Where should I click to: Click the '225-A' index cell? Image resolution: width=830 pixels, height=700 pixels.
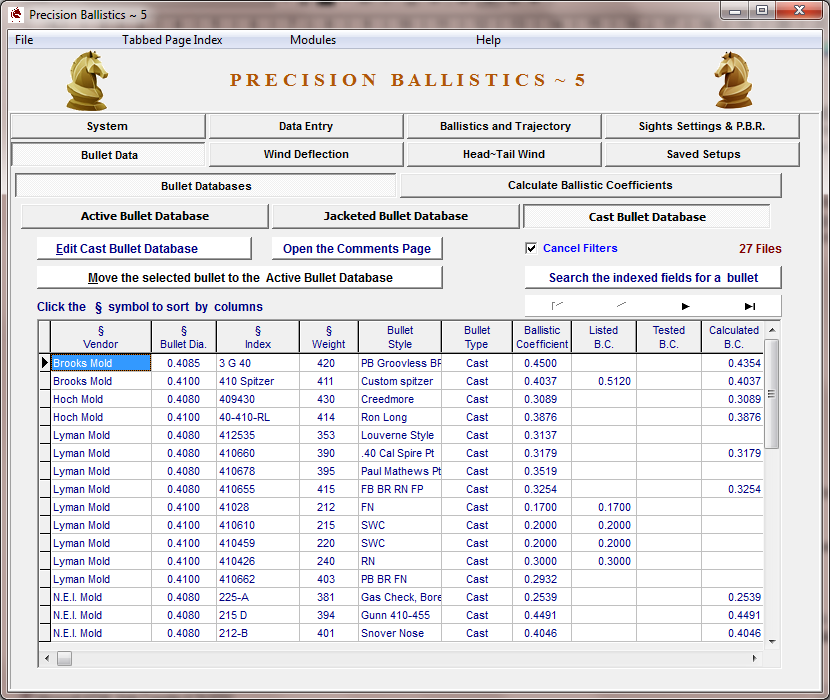pyautogui.click(x=258, y=597)
